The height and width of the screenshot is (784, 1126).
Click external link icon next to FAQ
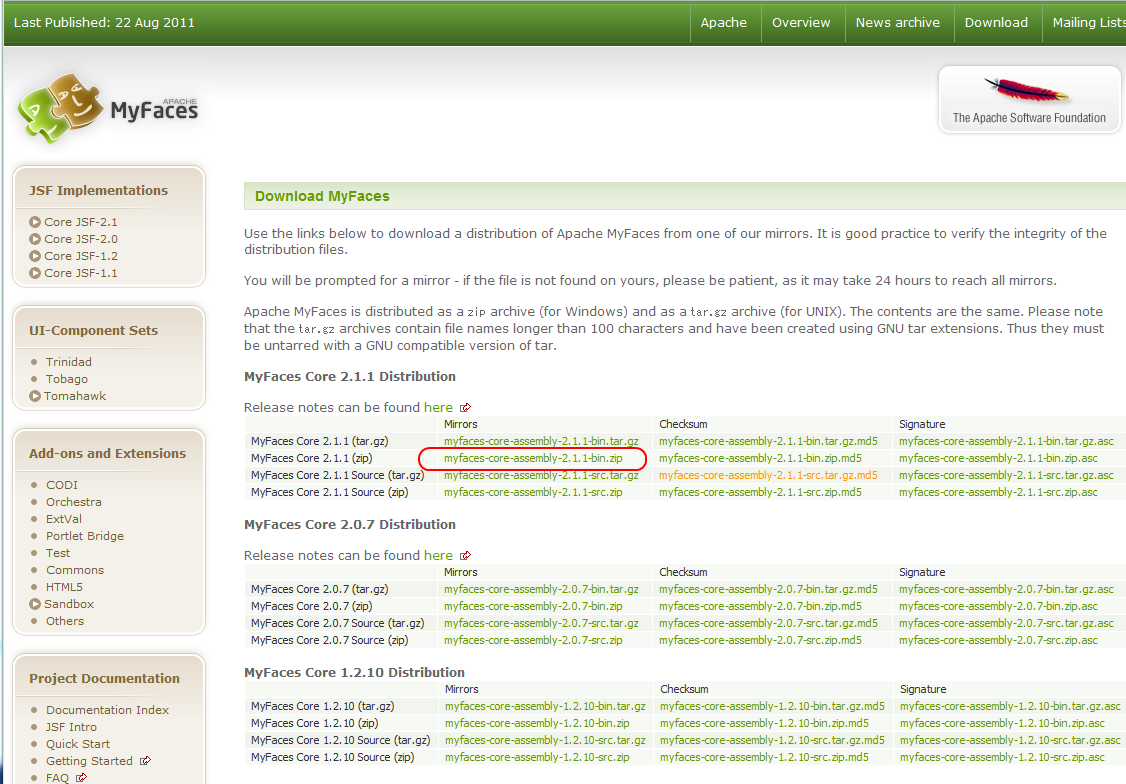82,778
